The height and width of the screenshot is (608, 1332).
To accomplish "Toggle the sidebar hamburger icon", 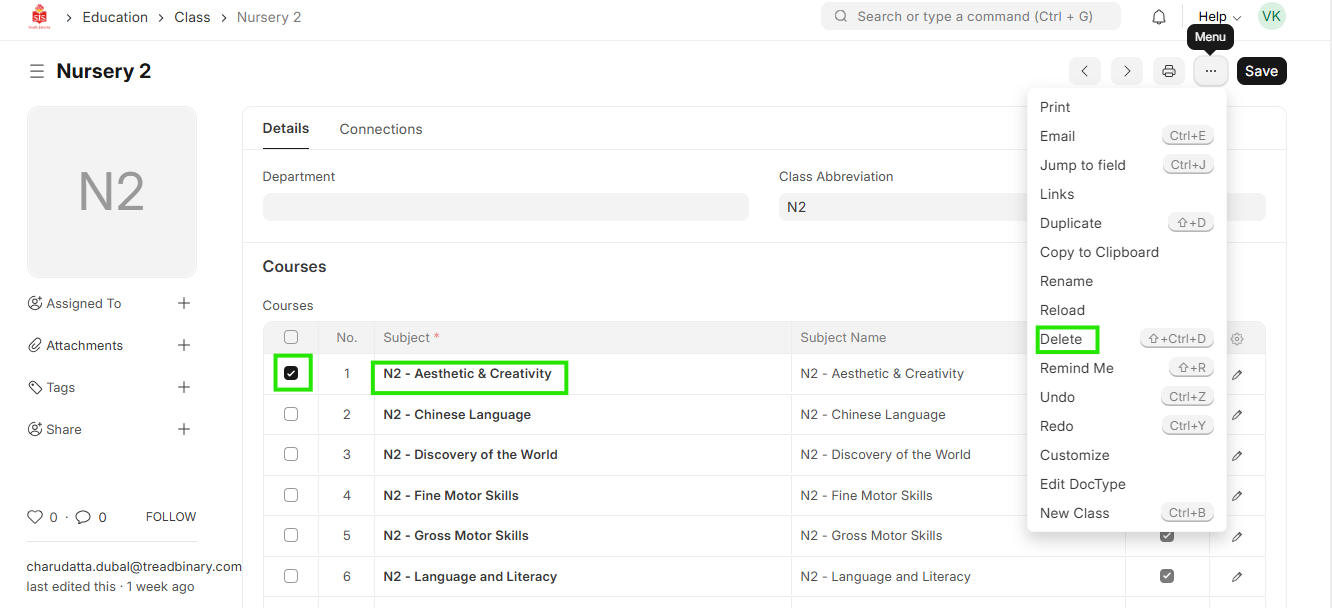I will tap(37, 71).
